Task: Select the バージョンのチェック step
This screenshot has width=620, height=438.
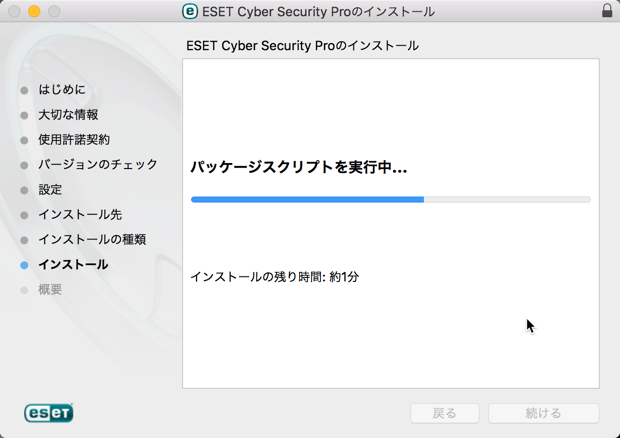Action: click(98, 164)
